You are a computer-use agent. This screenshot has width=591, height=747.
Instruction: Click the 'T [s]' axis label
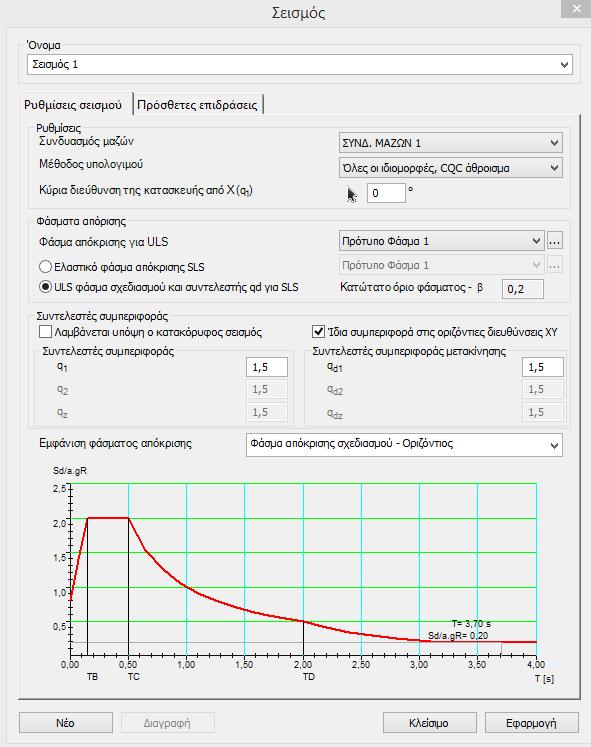[544, 678]
